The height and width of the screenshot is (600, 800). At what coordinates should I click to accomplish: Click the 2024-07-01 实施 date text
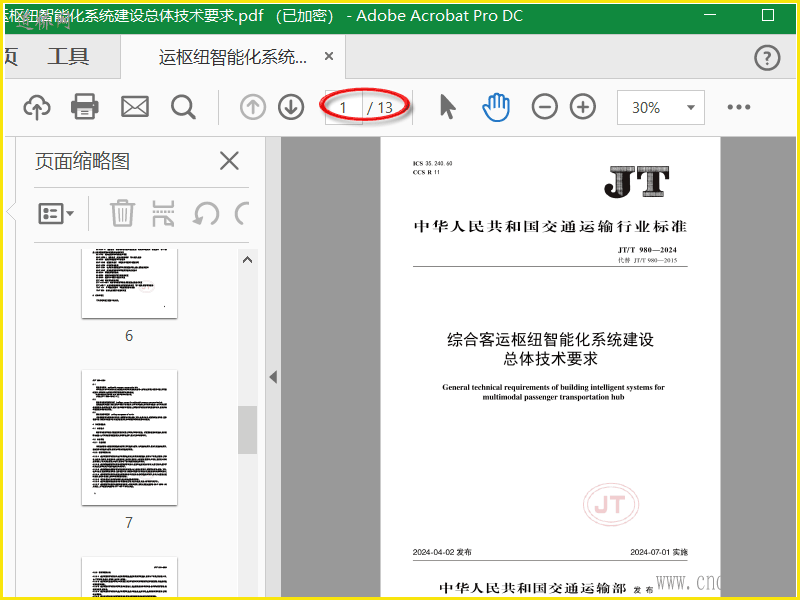(659, 552)
